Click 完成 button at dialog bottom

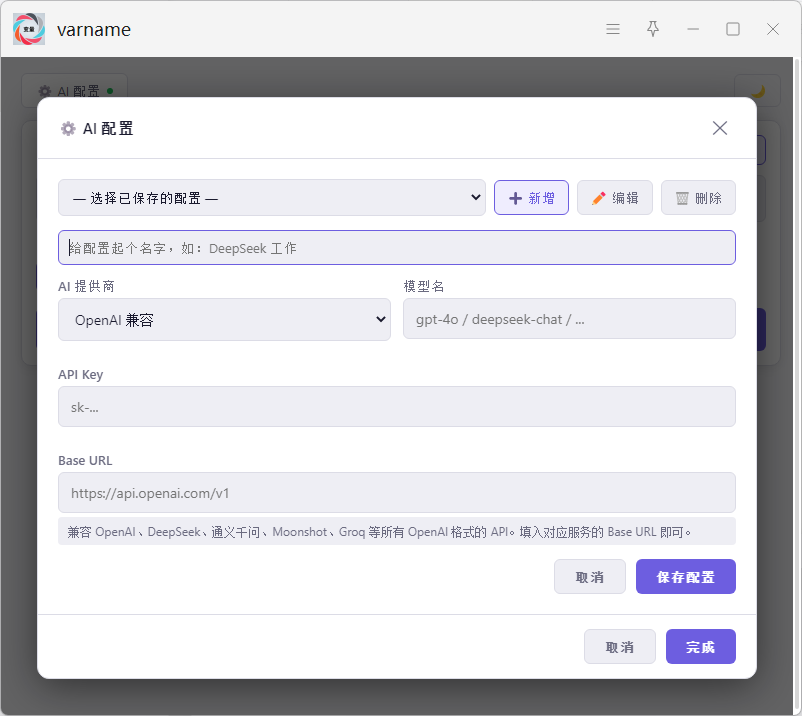point(701,647)
